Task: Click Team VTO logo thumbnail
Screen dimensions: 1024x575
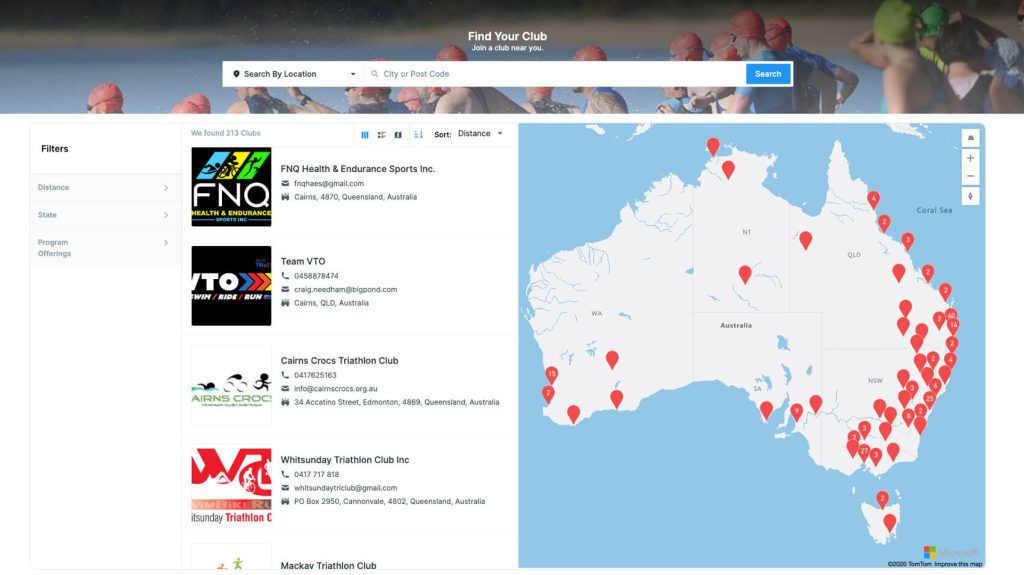Action: pos(231,286)
